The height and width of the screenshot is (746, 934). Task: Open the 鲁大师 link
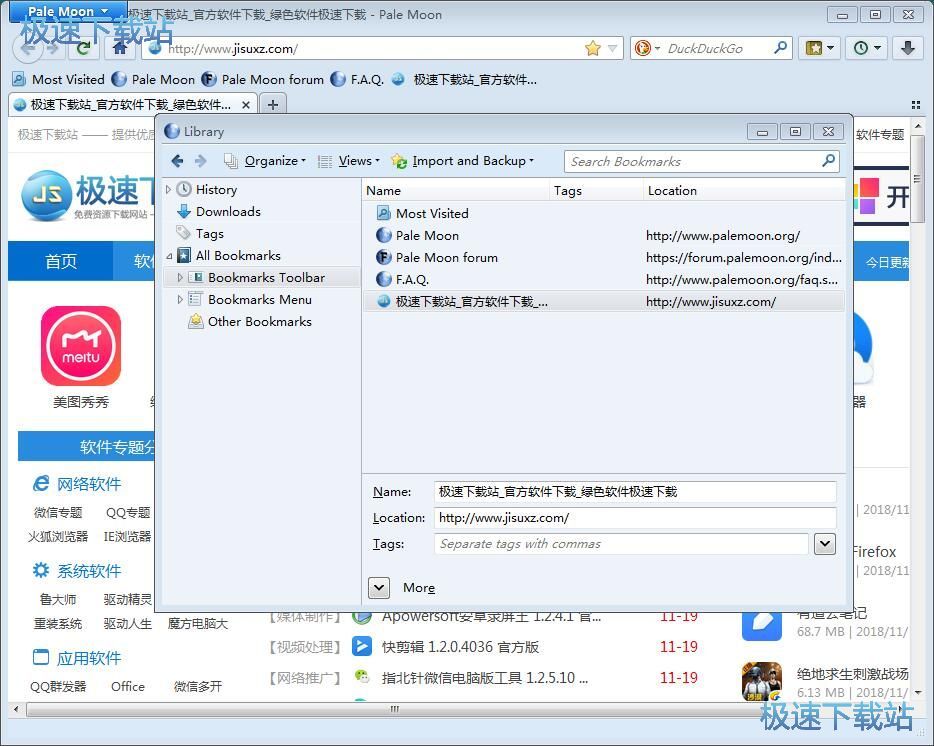click(58, 599)
